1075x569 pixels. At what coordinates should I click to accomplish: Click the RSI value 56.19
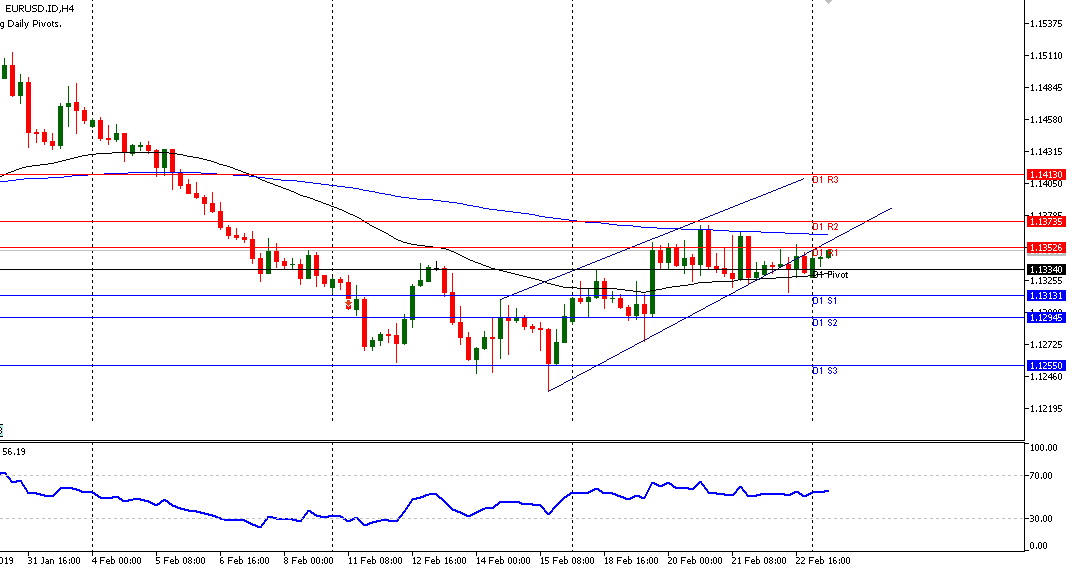(x=14, y=452)
